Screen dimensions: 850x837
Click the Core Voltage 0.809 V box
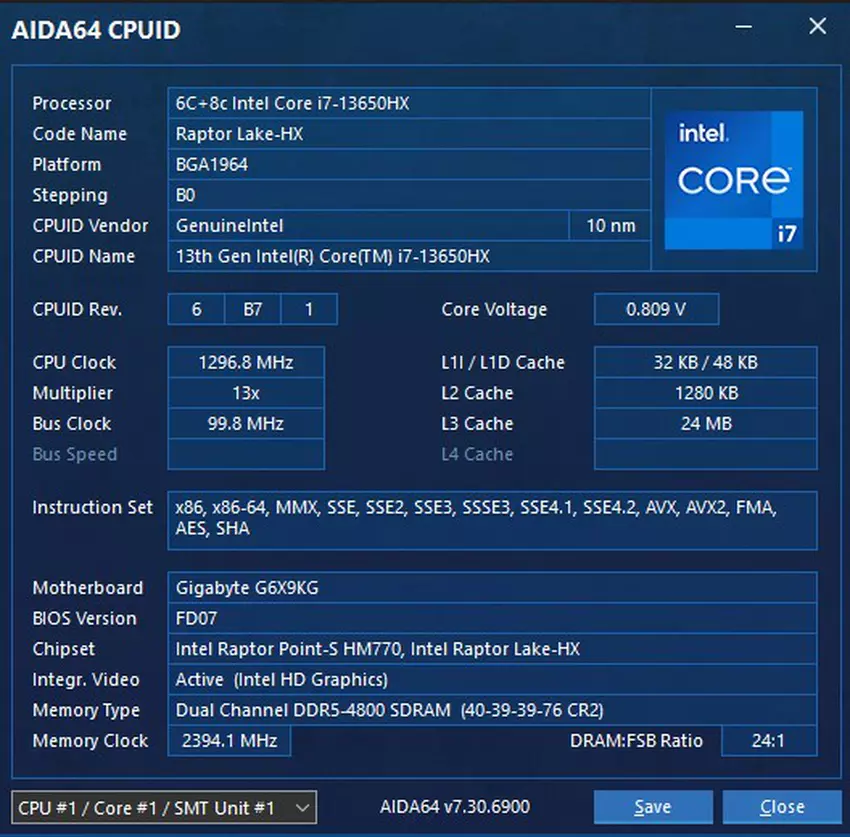[x=656, y=310]
